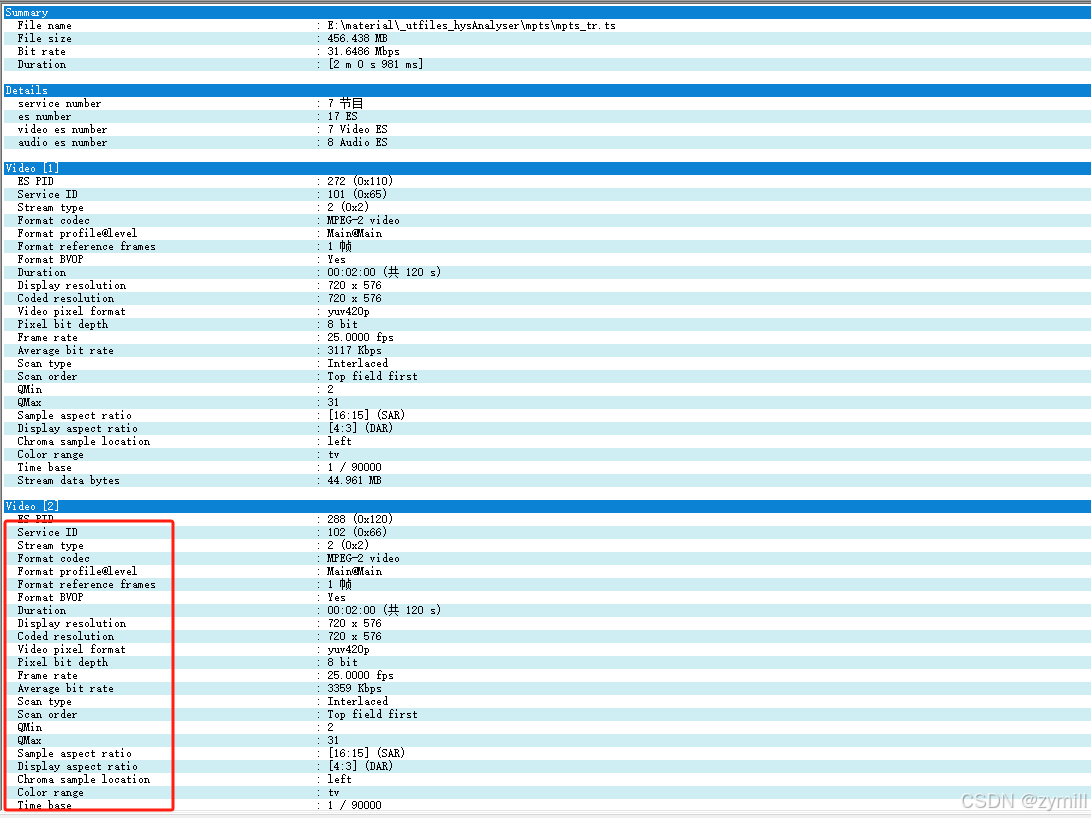The height and width of the screenshot is (818, 1091).
Task: Select the 17 ES value
Action: (342, 117)
